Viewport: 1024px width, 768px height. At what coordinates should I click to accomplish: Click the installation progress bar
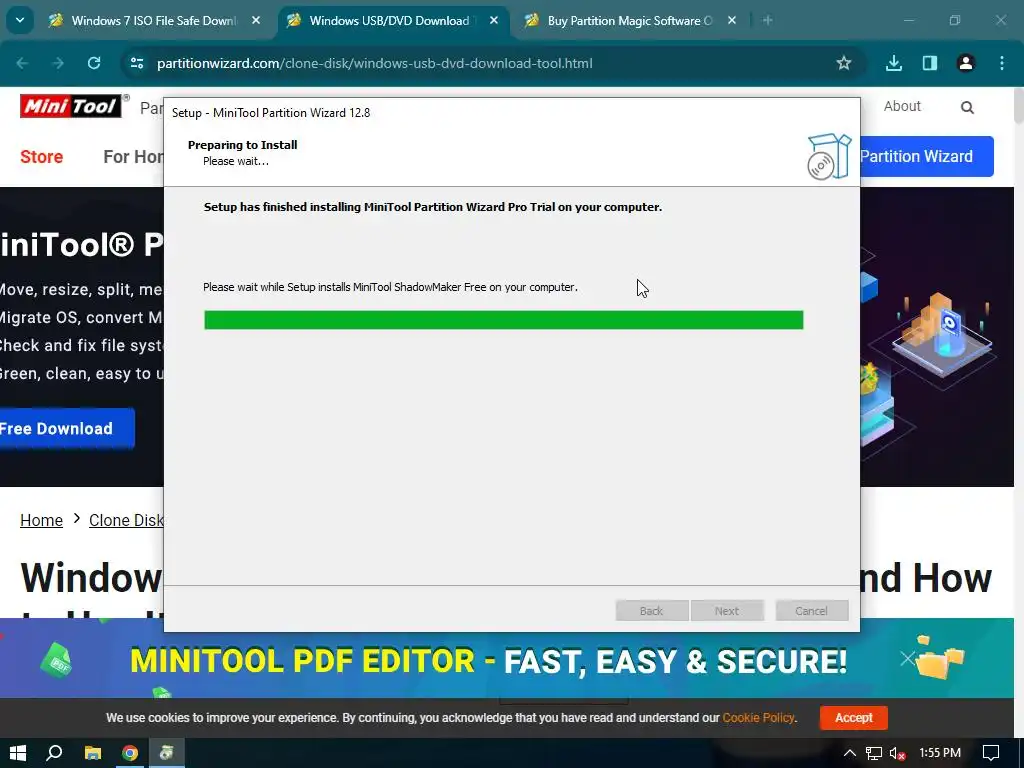click(504, 320)
